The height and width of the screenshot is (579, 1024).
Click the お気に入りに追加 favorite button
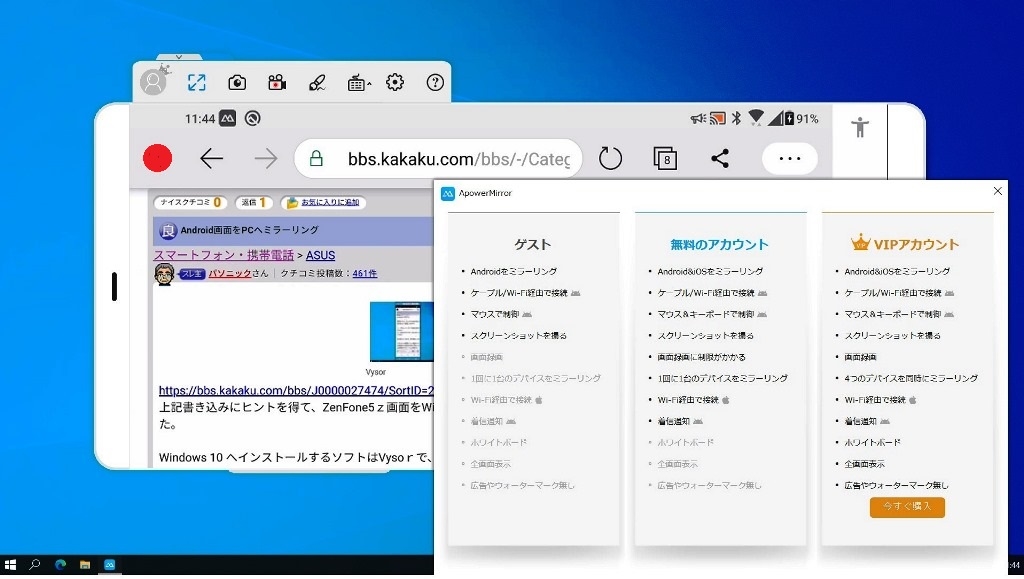click(x=323, y=202)
